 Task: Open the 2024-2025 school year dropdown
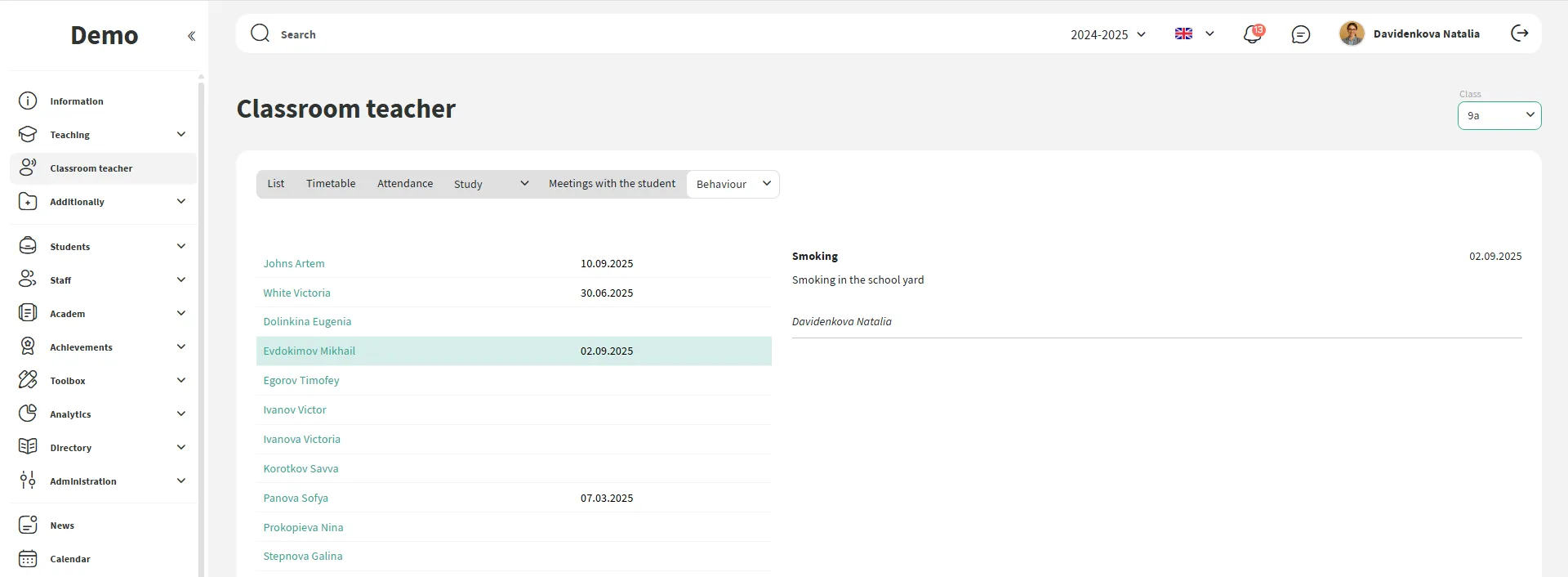click(1107, 34)
